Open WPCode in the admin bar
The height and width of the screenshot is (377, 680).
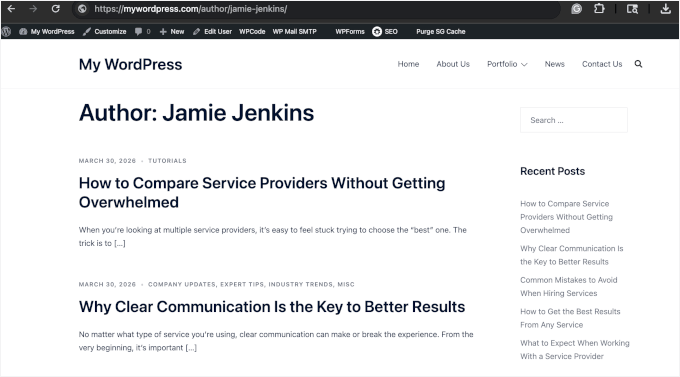[x=252, y=31]
